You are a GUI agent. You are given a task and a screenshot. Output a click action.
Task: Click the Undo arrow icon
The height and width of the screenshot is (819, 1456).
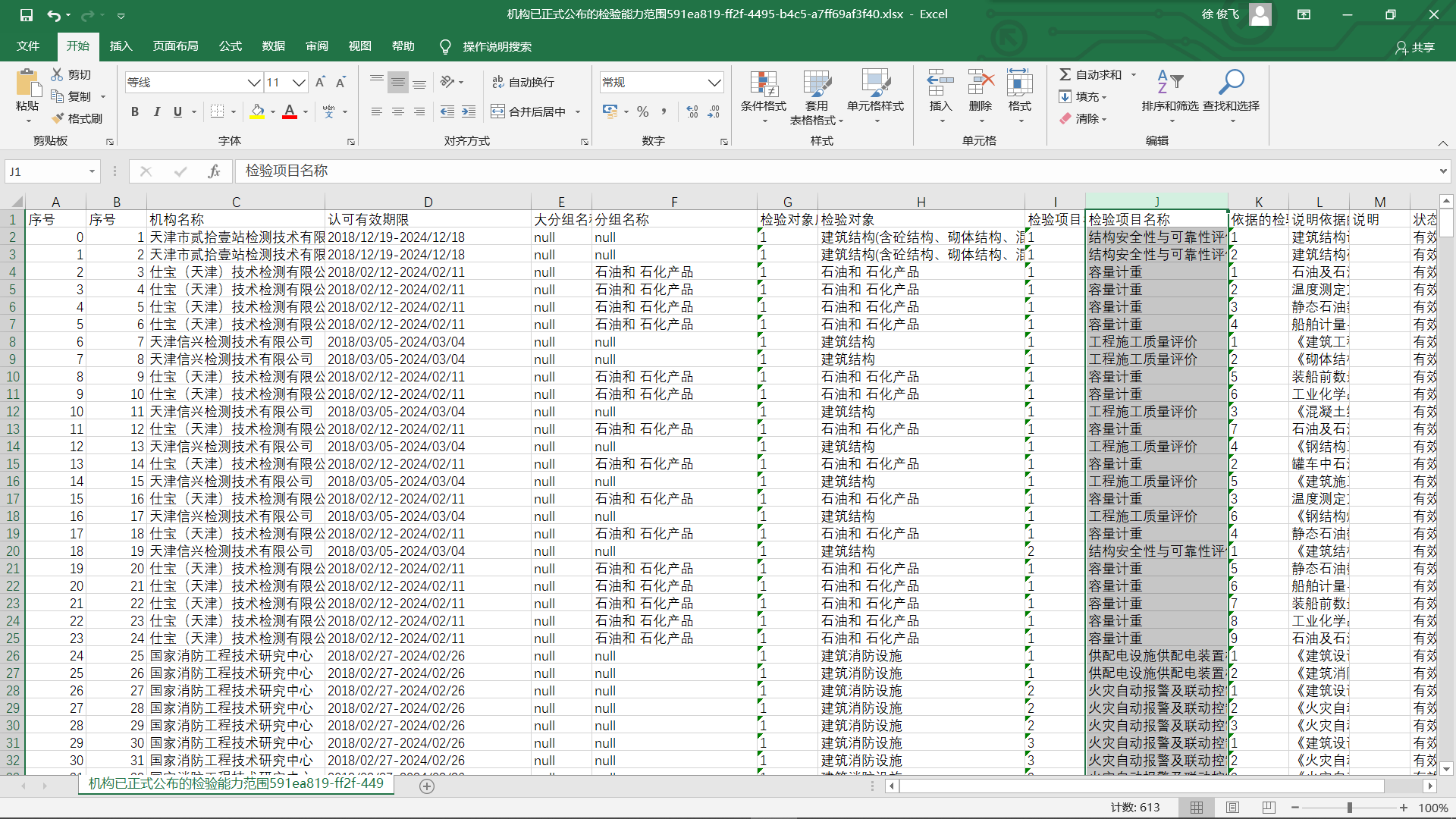(x=53, y=14)
